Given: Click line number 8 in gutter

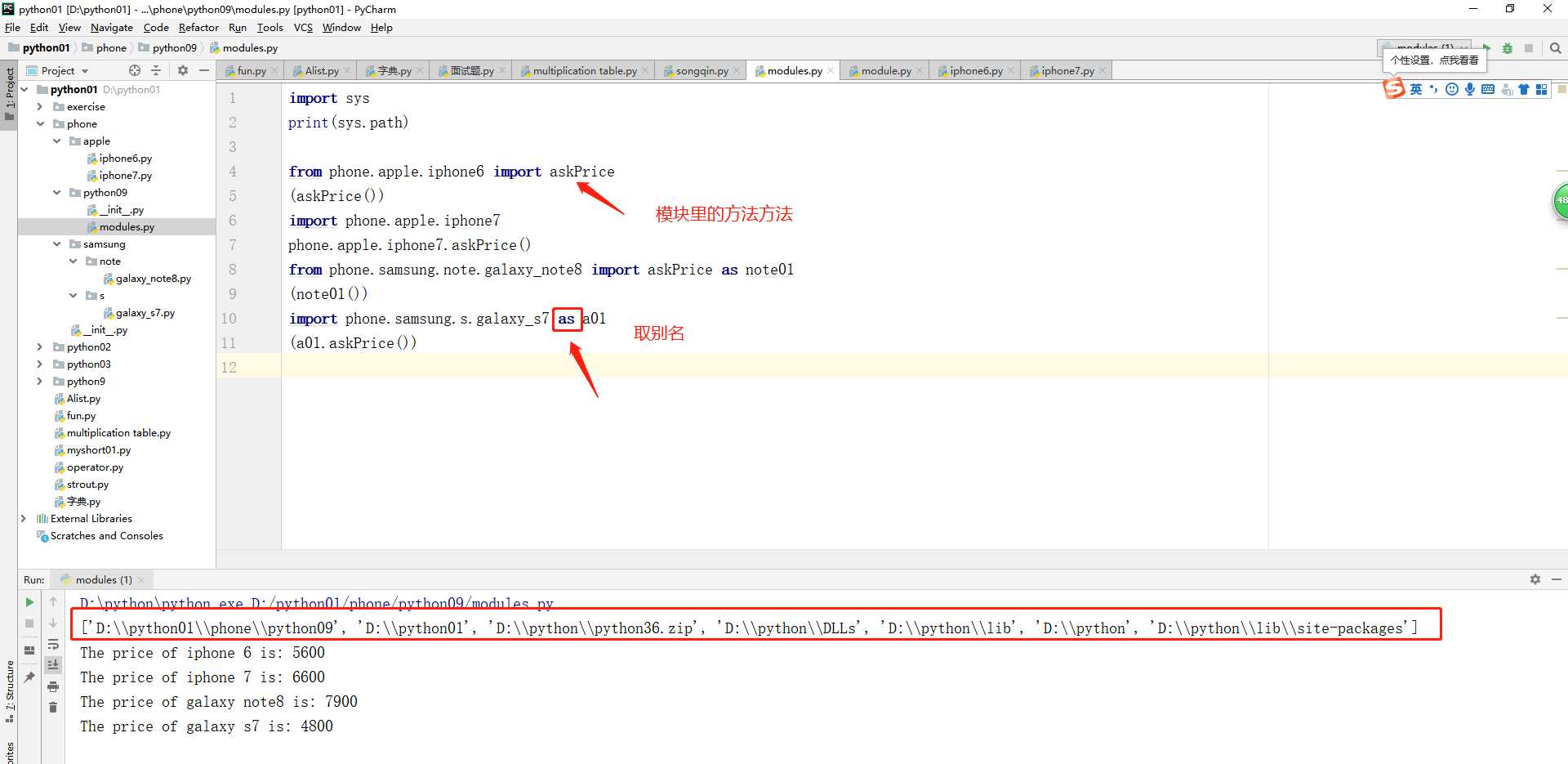Looking at the screenshot, I should coord(233,270).
